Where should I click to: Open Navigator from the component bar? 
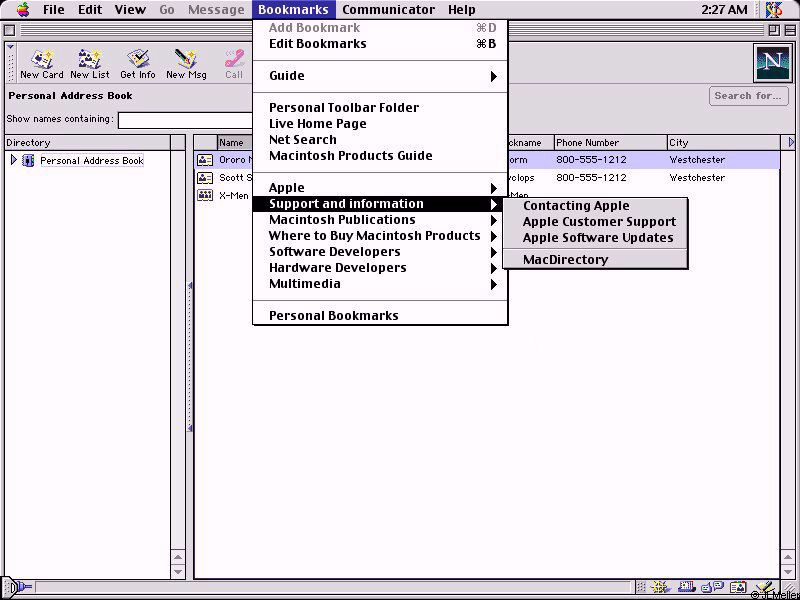(661, 588)
